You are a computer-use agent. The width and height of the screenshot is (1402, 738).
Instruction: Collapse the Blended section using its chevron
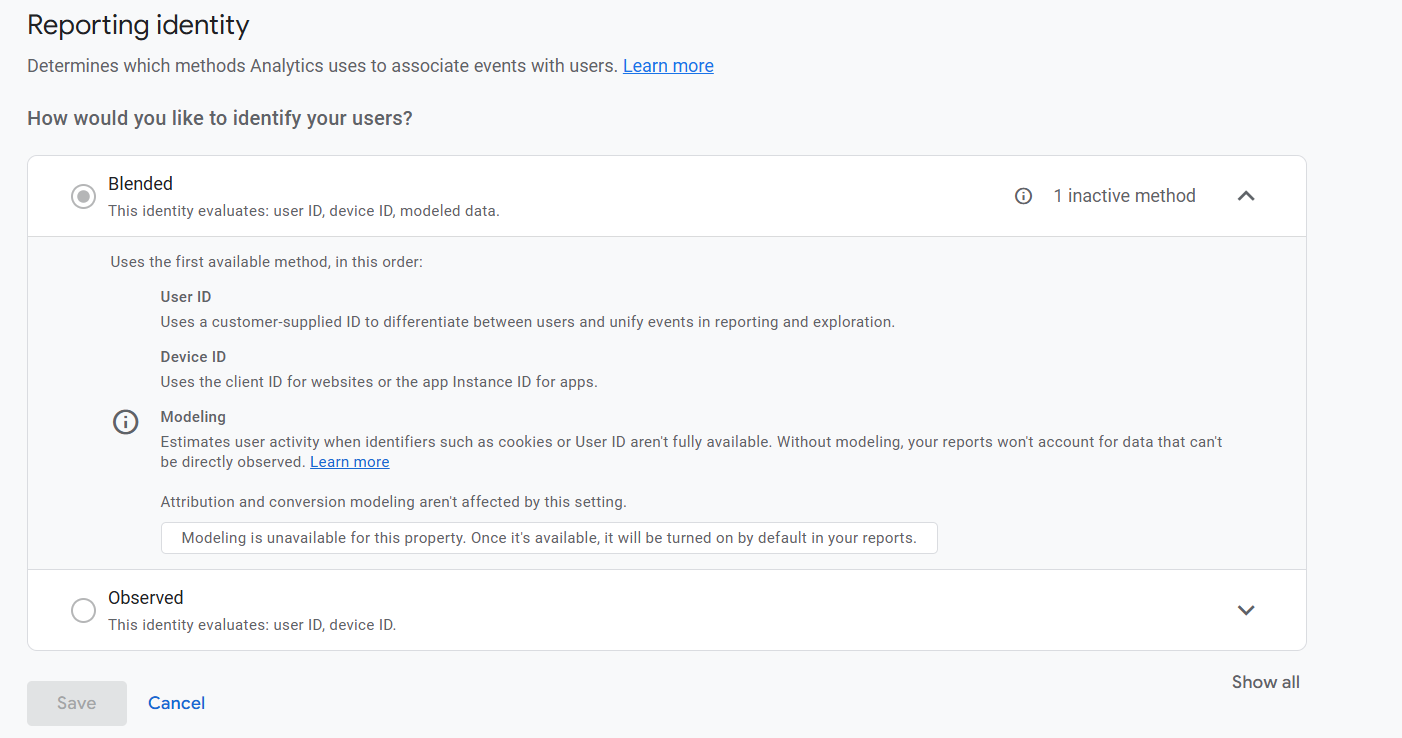1245,196
